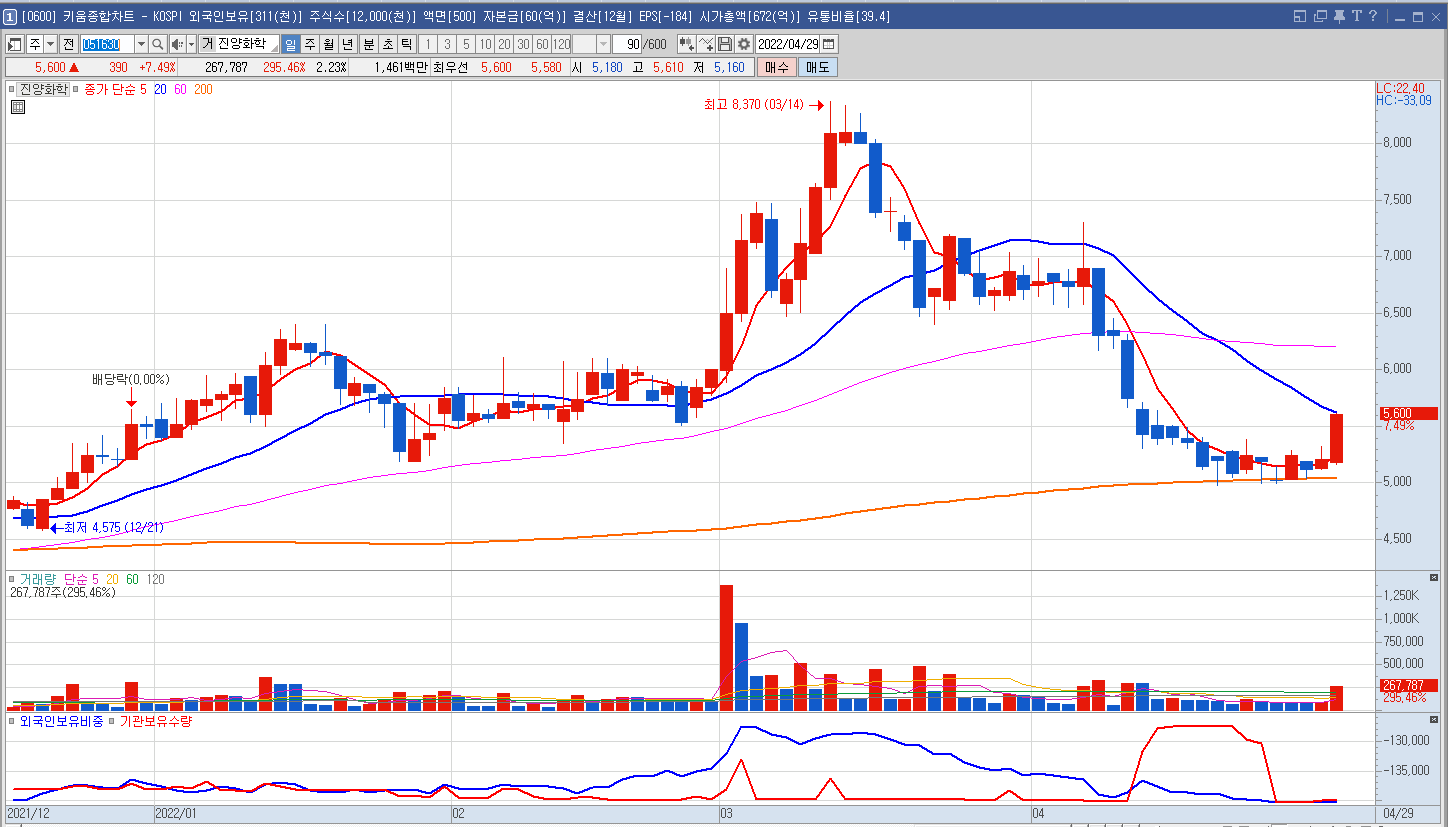This screenshot has height=827, width=1448.
Task: Pin the window with pushpin icon
Action: (1340, 16)
